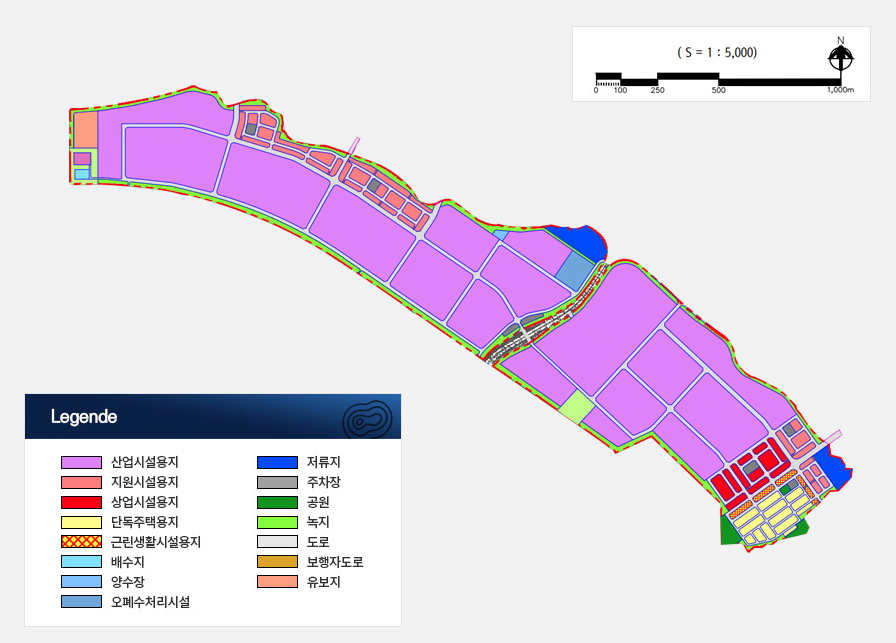Click the blue wastewater treatment parcel on map
Image resolution: width=896 pixels, height=643 pixels.
[575, 271]
